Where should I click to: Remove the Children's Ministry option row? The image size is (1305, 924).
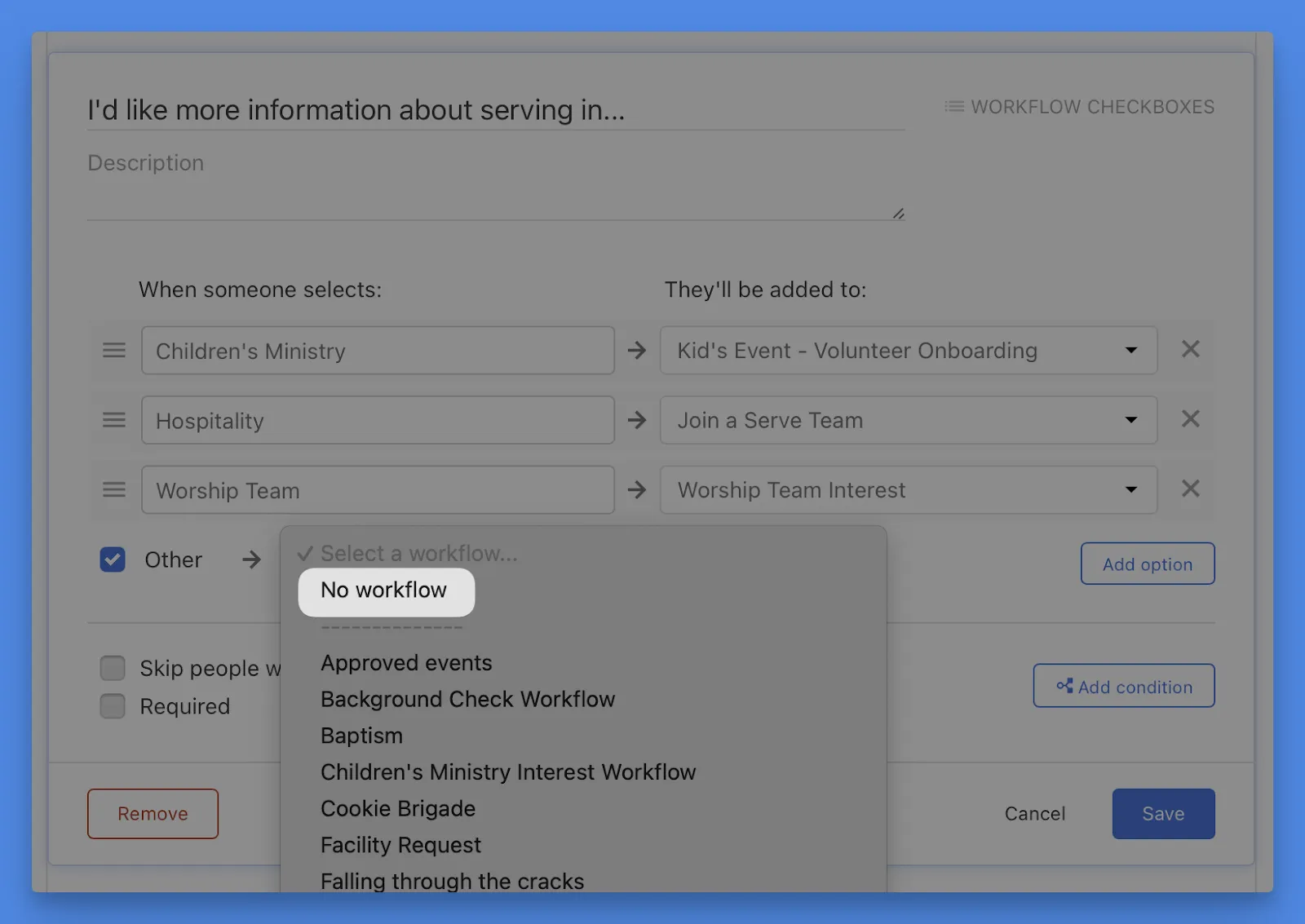(x=1190, y=349)
